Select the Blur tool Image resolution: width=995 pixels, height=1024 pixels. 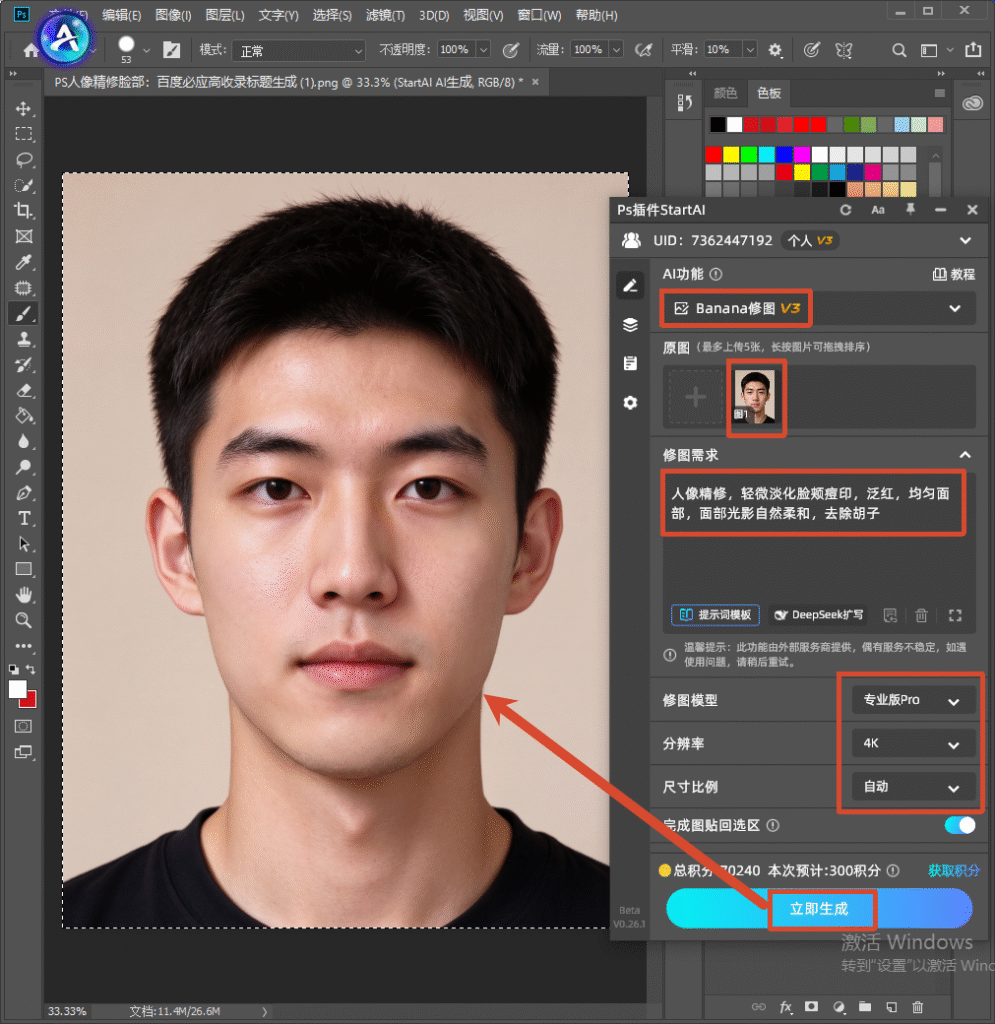(x=24, y=441)
